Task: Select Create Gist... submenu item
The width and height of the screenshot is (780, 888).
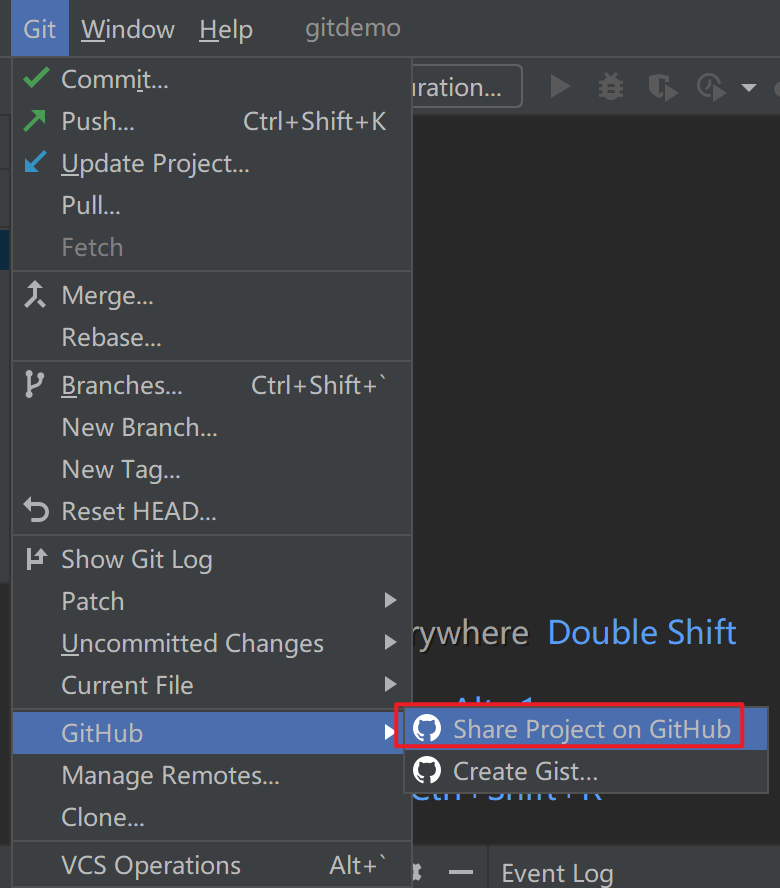Action: [x=586, y=771]
